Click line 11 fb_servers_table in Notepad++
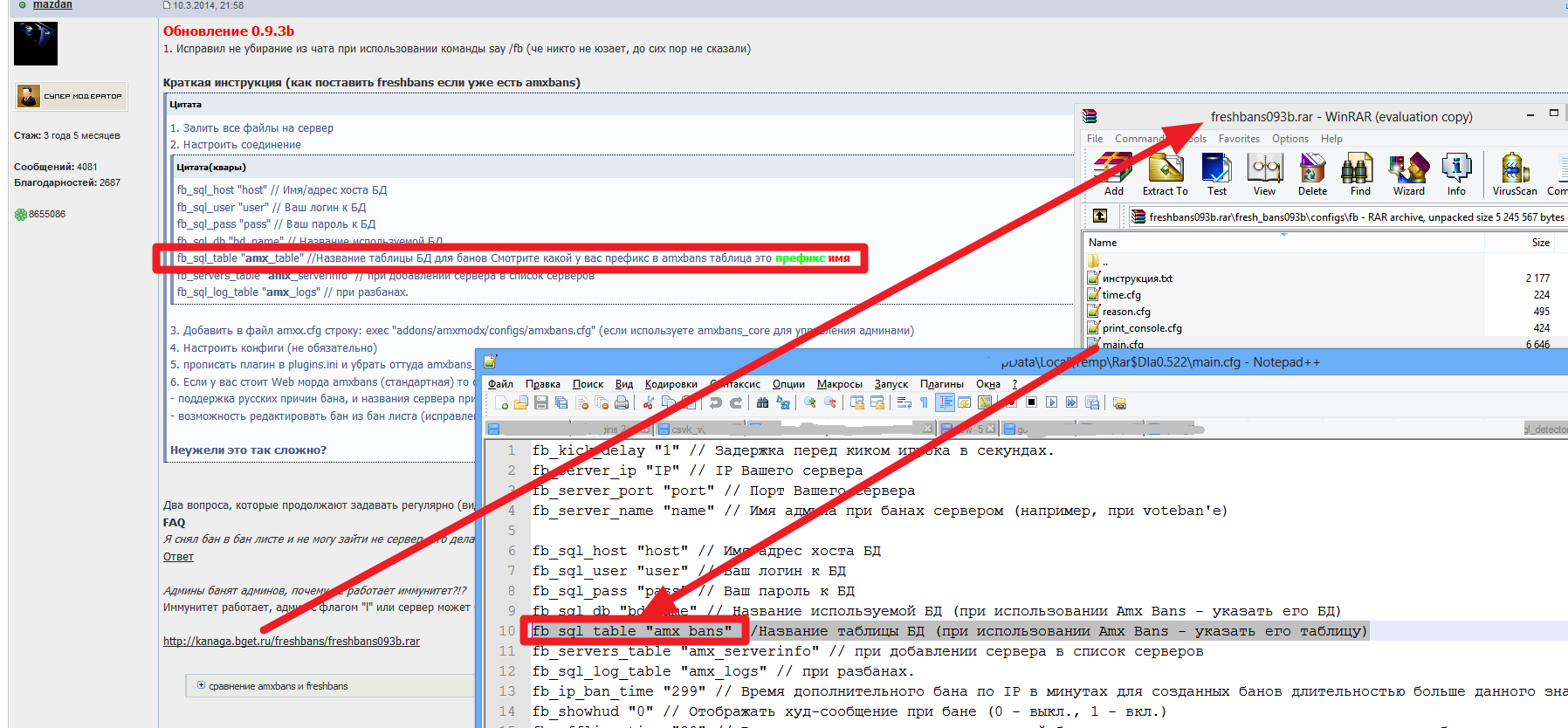Screen dimensions: 1568x728 tap(867, 651)
